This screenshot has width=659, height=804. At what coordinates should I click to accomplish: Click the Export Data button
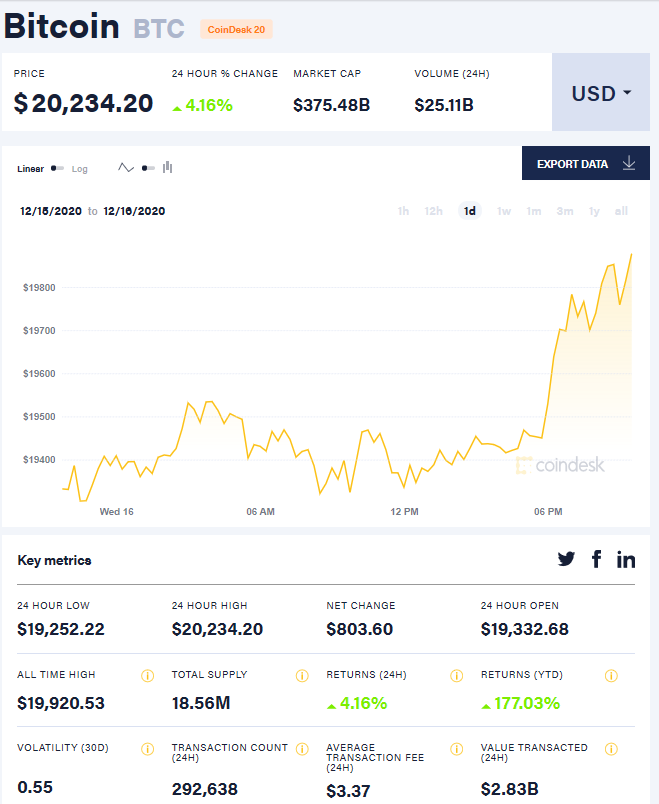pos(585,164)
